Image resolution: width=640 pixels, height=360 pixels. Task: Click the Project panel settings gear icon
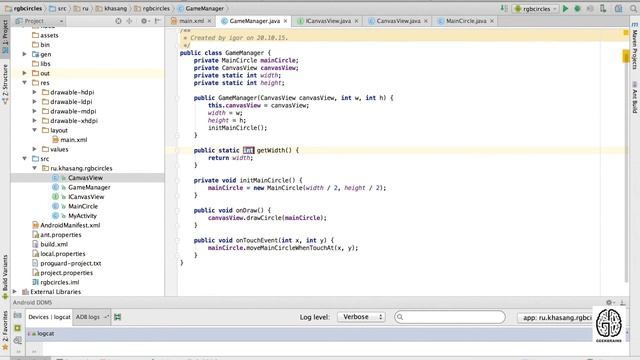[x=144, y=21]
